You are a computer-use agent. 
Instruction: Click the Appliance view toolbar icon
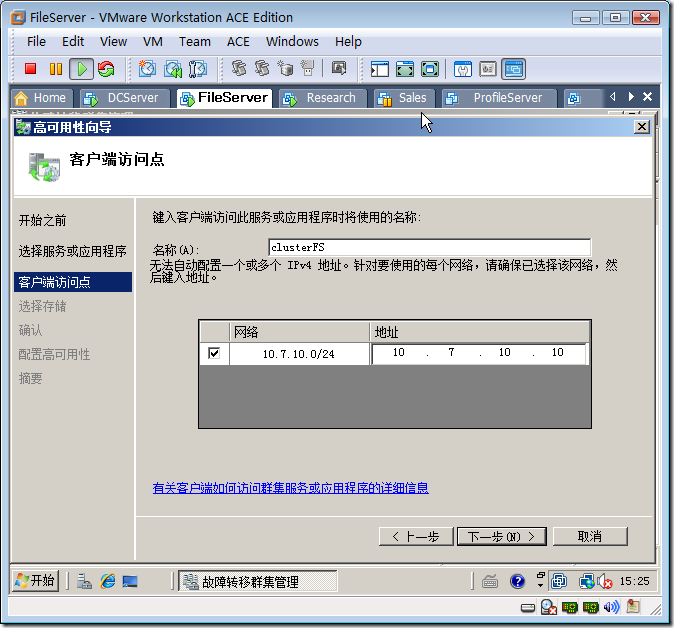(x=488, y=69)
